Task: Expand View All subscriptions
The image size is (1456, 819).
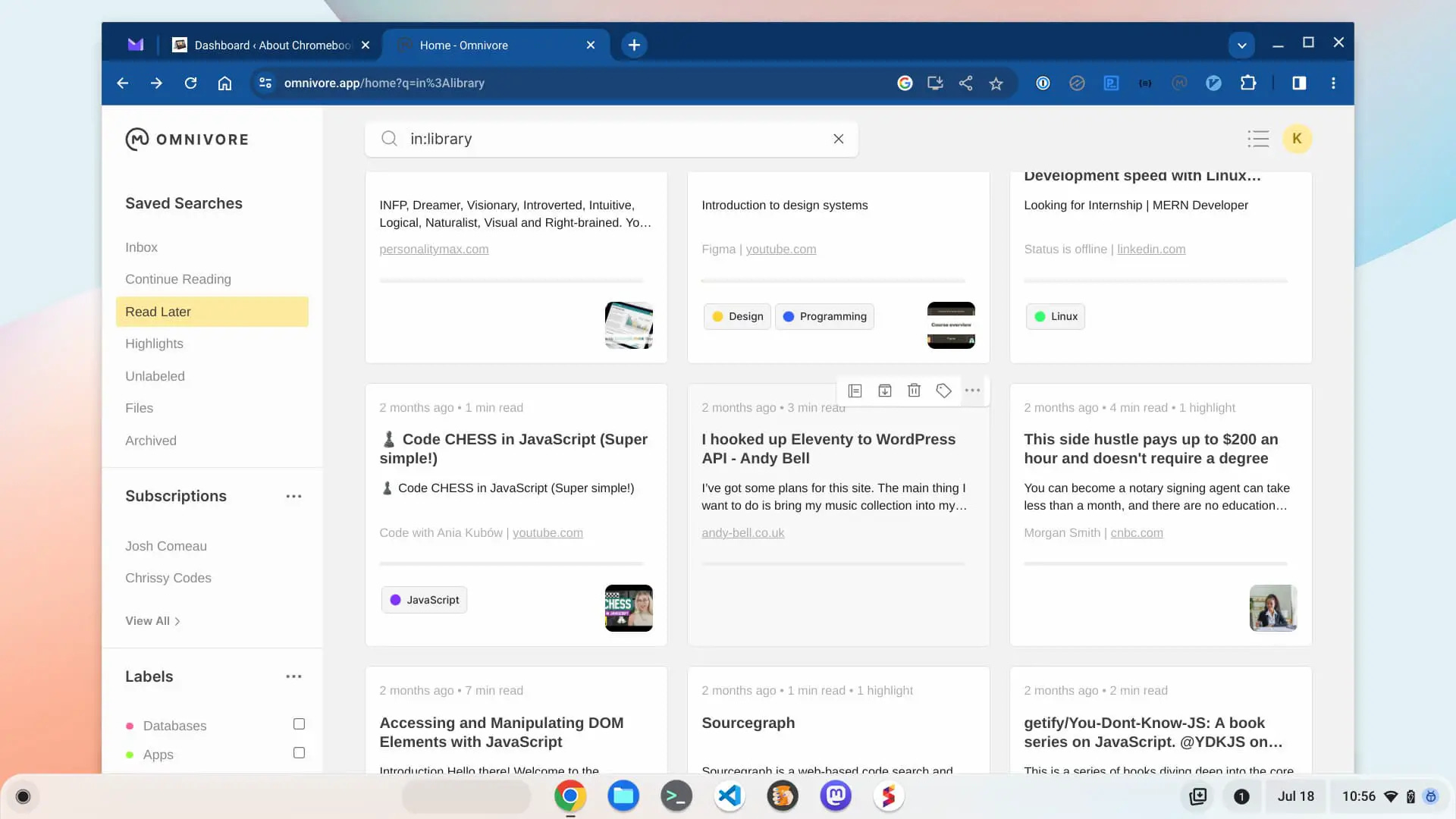Action: point(152,621)
